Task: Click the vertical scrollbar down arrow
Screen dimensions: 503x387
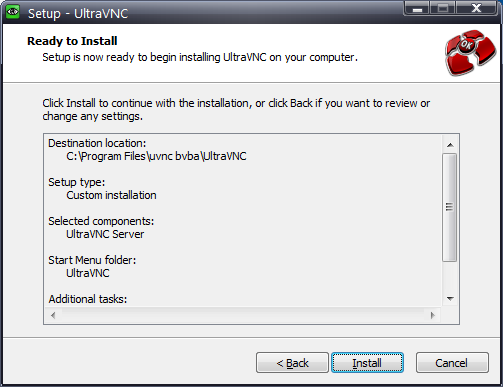Action: 450,299
